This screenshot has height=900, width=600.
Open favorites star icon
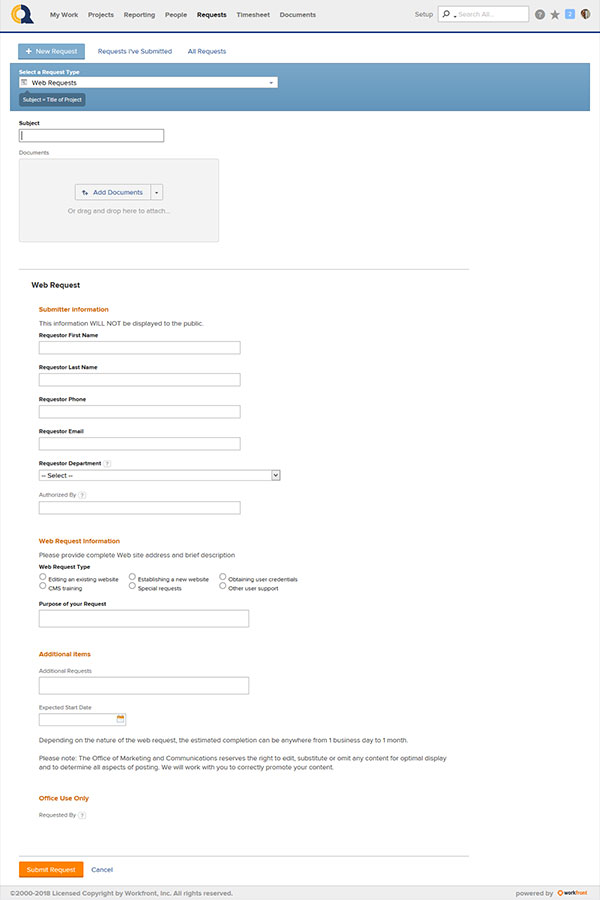[x=555, y=15]
